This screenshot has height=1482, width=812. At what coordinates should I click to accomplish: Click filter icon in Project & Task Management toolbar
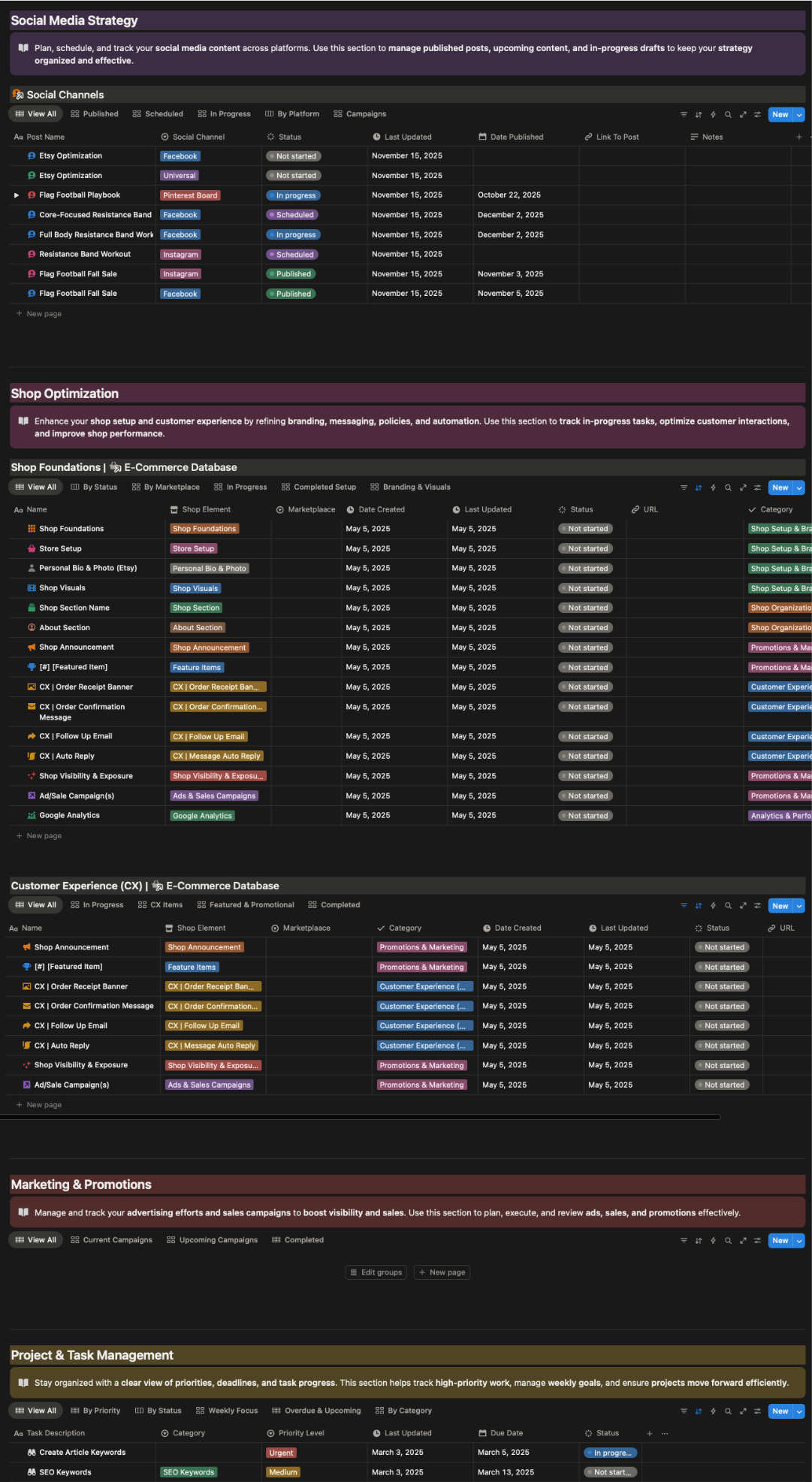click(684, 1411)
